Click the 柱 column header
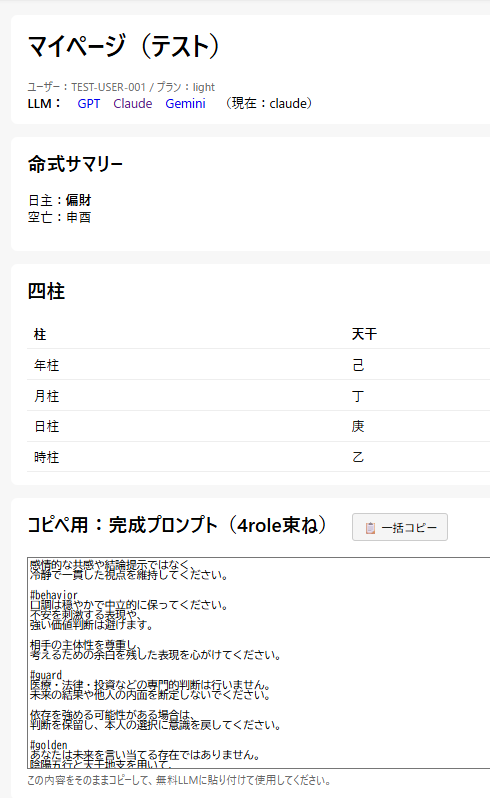This screenshot has height=798, width=490. click(x=40, y=334)
